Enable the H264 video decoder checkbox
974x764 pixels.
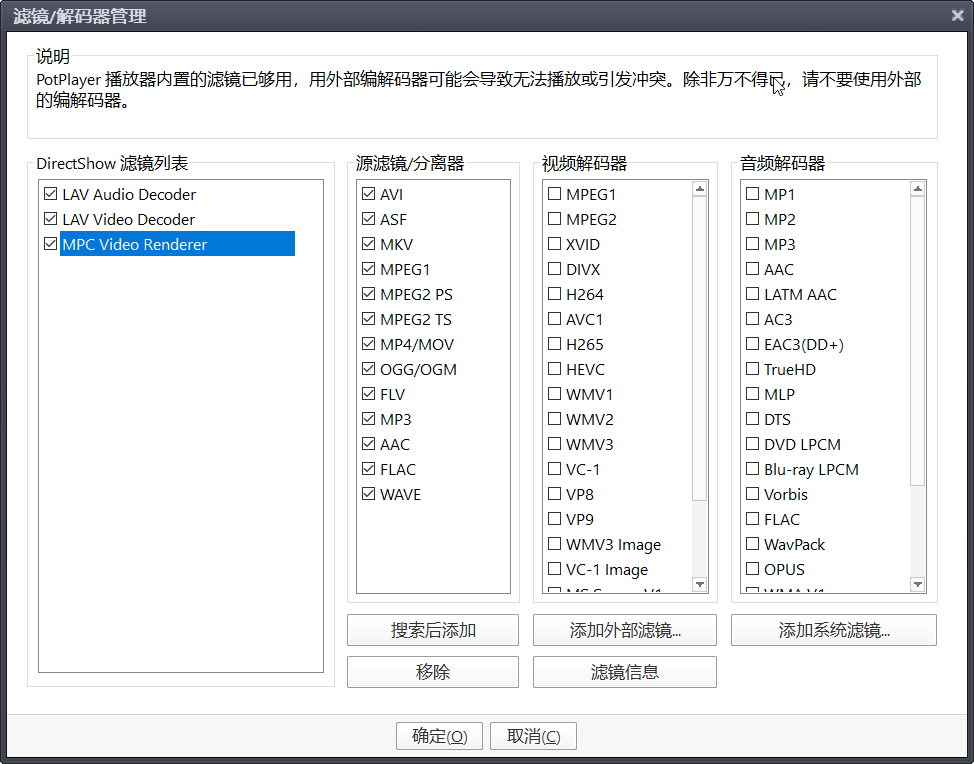[x=554, y=294]
